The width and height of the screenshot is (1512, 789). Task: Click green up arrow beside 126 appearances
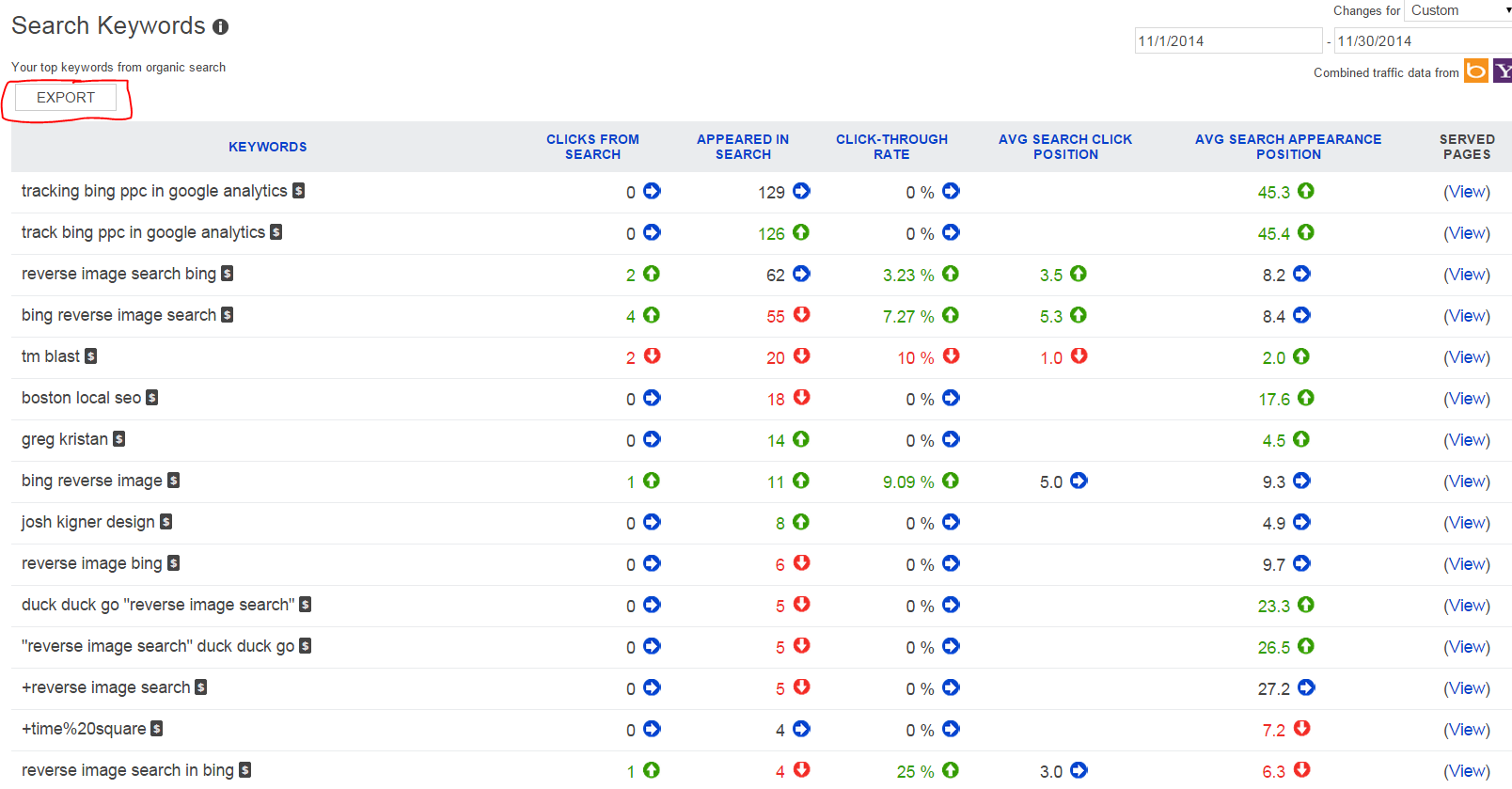pos(801,232)
